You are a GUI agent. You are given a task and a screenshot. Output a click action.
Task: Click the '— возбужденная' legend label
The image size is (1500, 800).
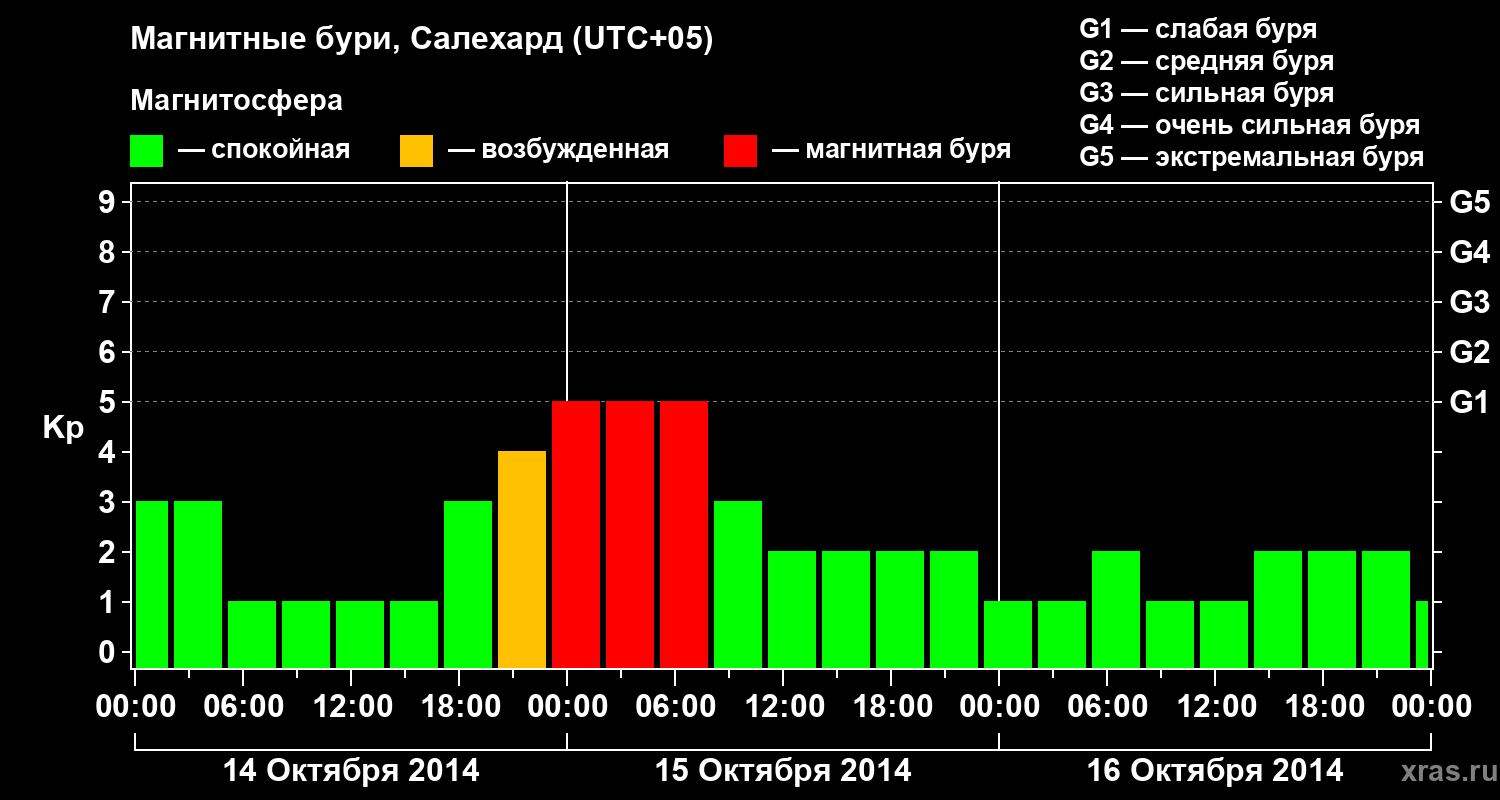(558, 150)
